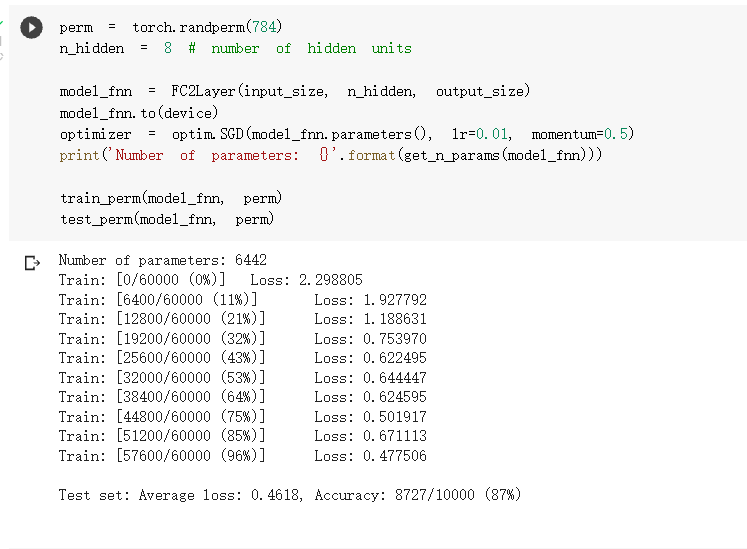Image resolution: width=747 pixels, height=549 pixels.
Task: Click the 'train_perm(model_fnn, perm)' line
Action: pos(171,198)
